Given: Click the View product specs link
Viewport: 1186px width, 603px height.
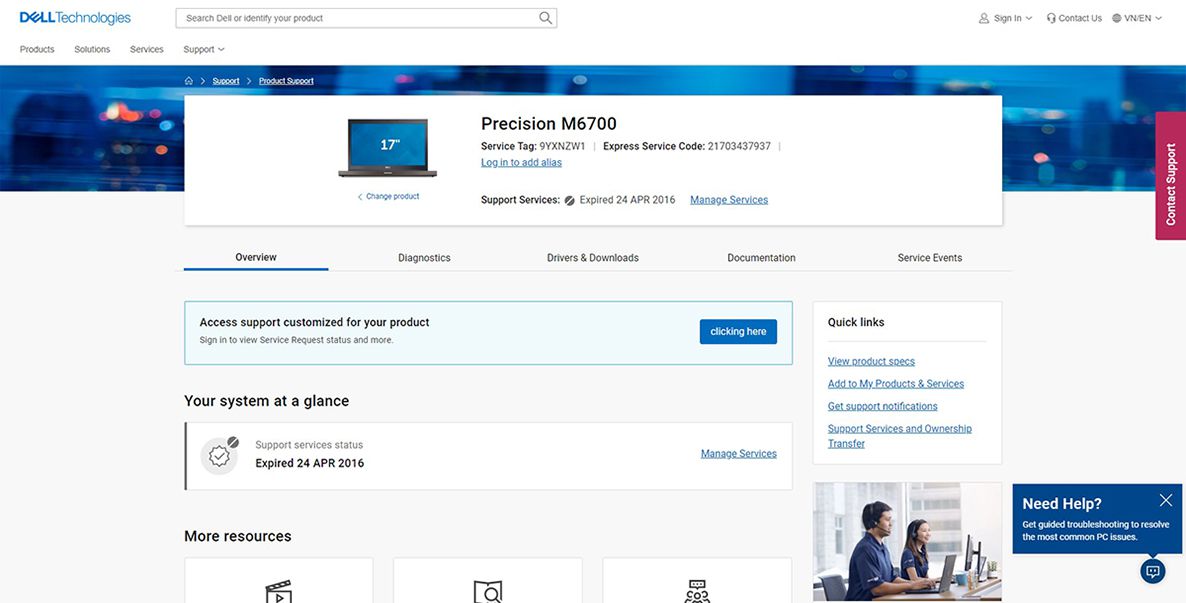Looking at the screenshot, I should coord(870,360).
